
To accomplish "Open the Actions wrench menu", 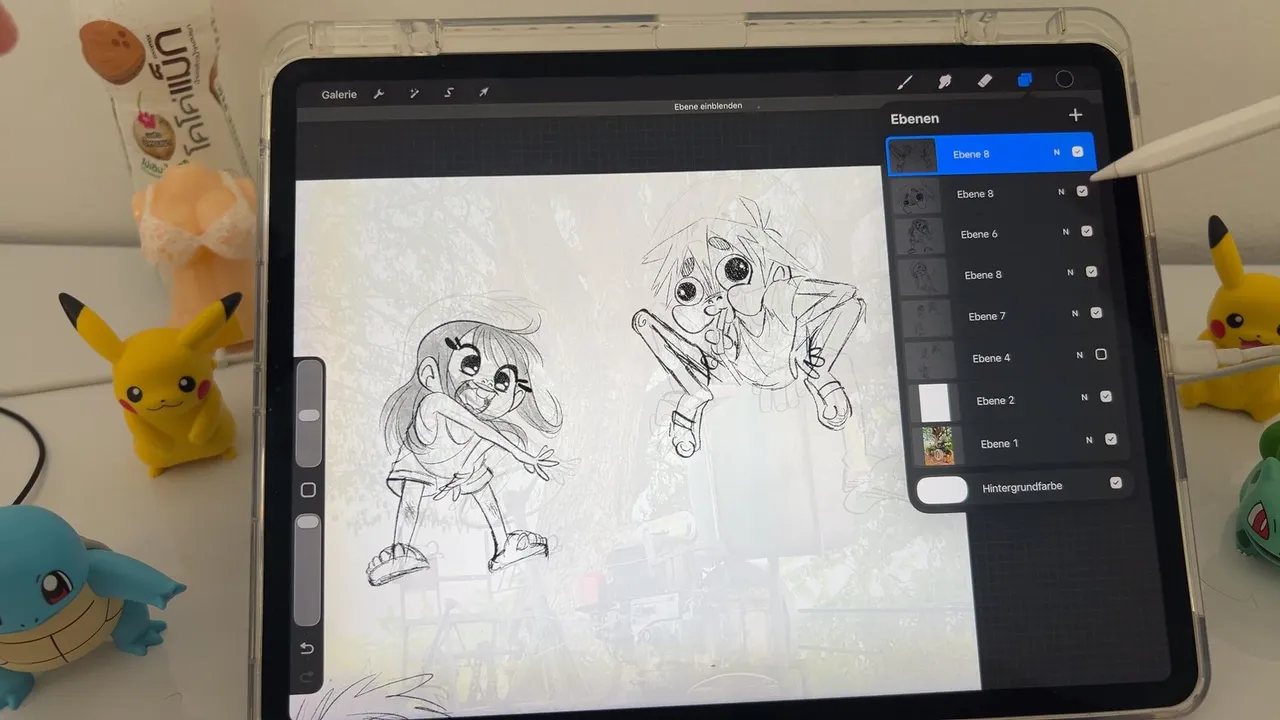I will (379, 93).
